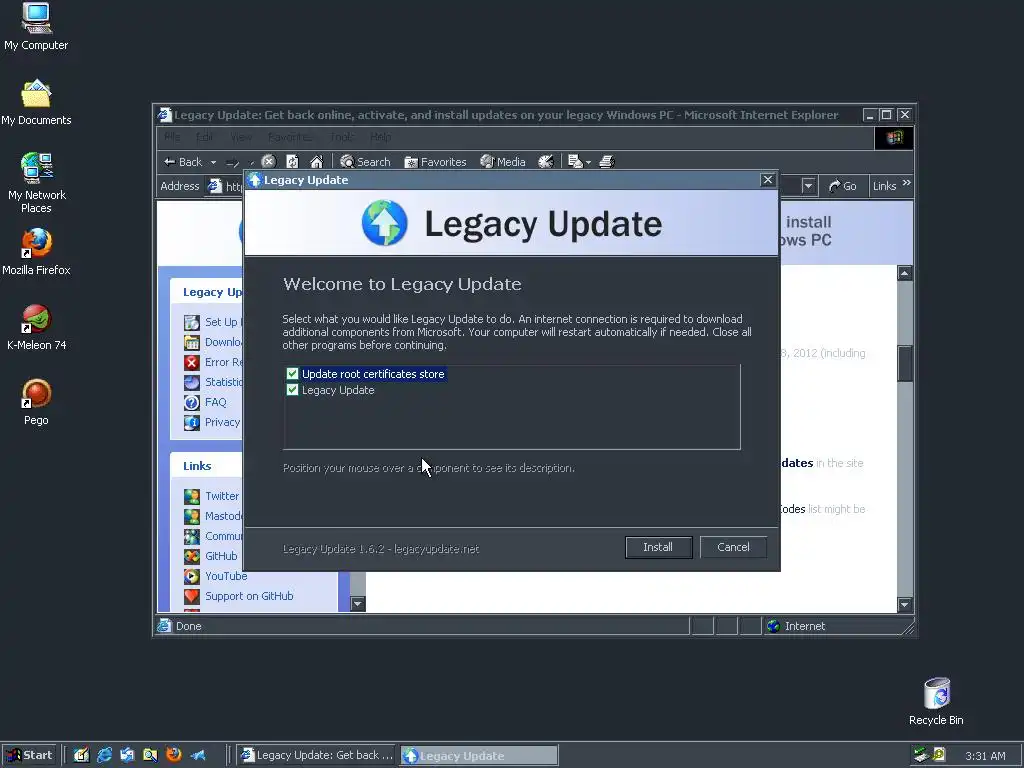Select Mozilla Firefox desktop shortcut
Screen dimensions: 1024x768
click(36, 252)
